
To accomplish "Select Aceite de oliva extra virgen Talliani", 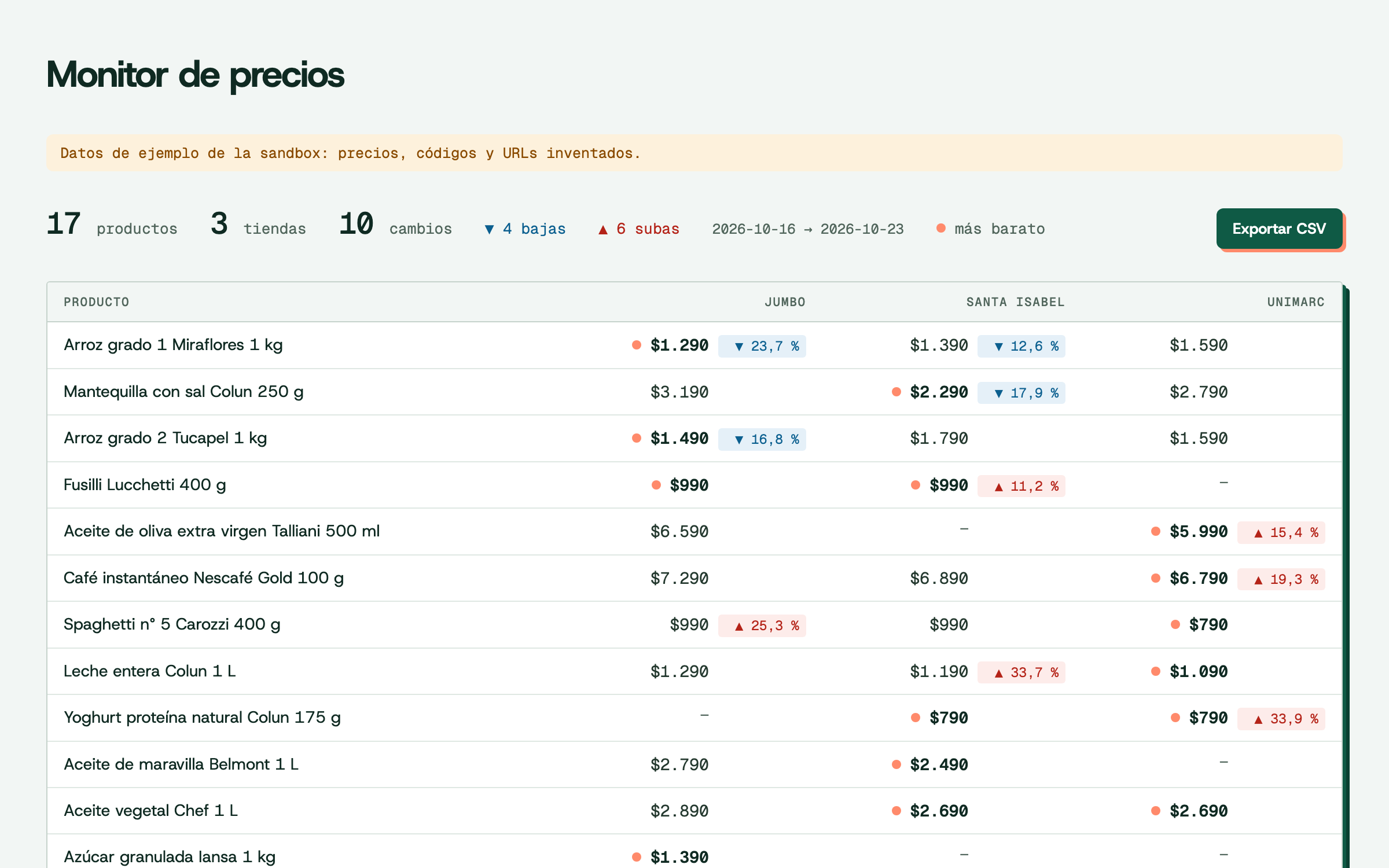I will 222,531.
